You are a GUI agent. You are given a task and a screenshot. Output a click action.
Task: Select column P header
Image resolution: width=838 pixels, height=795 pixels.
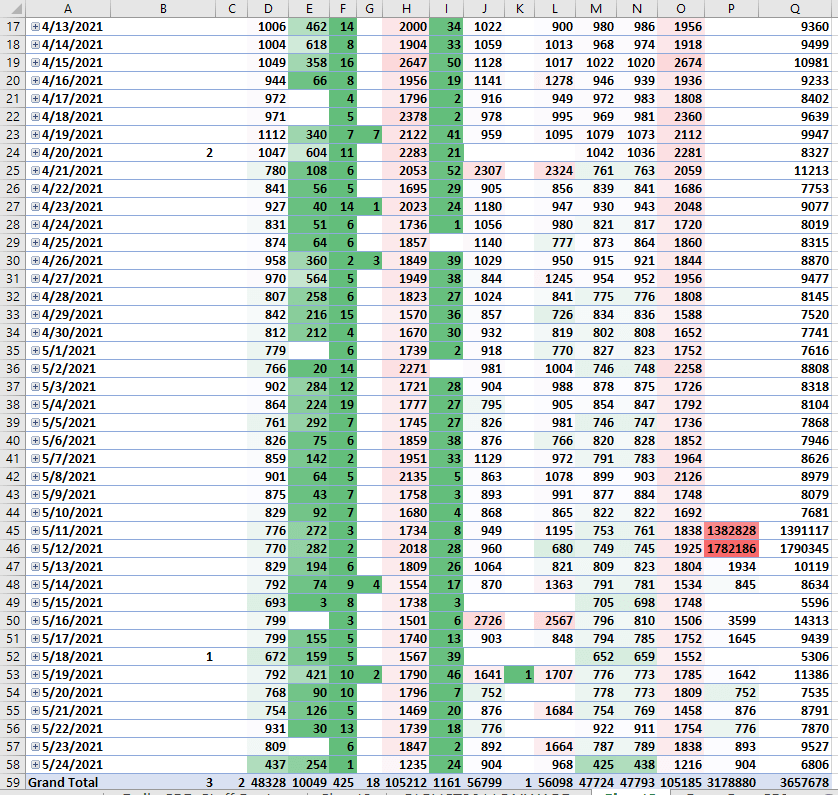point(732,8)
